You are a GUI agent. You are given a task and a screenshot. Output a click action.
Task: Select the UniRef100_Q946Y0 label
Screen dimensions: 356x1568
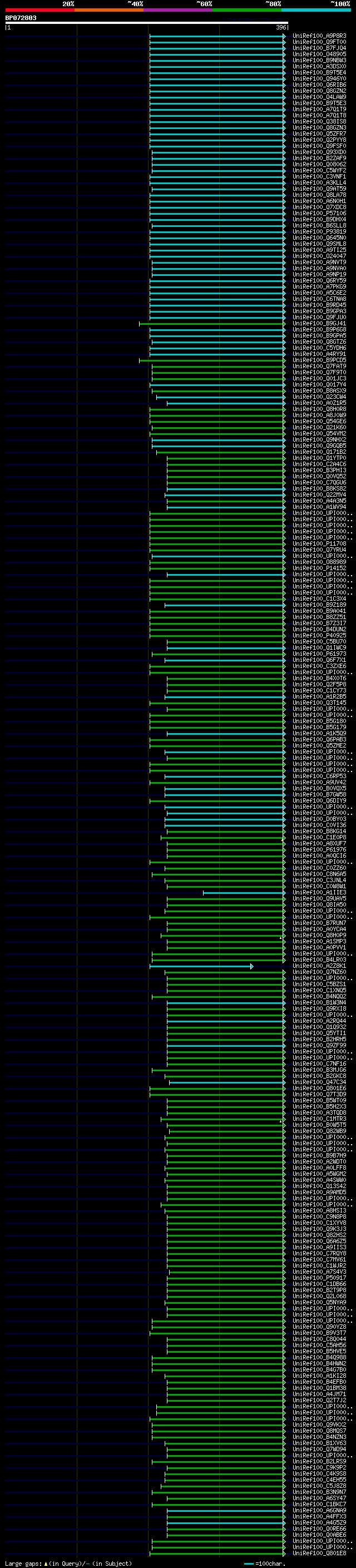319,78
